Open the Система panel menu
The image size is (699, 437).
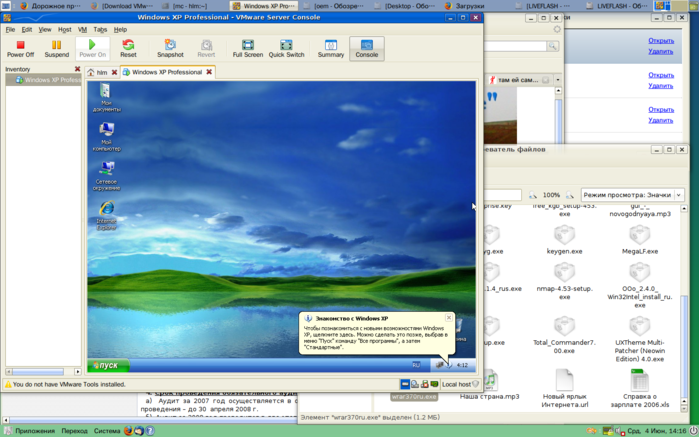pos(107,431)
